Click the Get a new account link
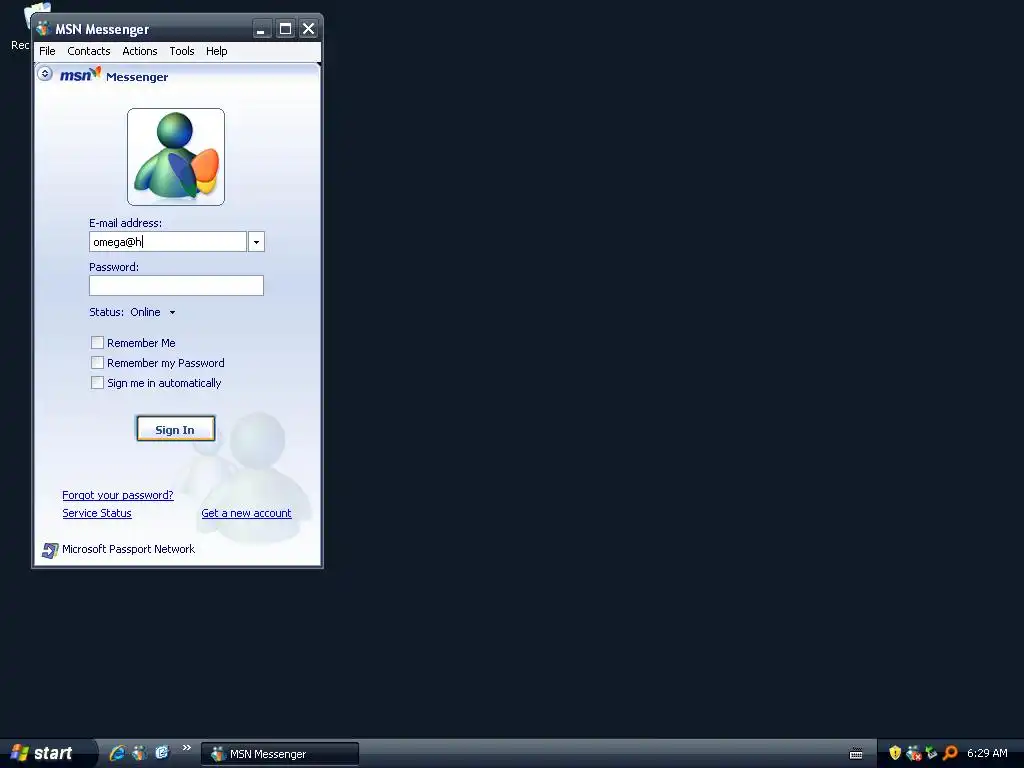The image size is (1024, 768). 246,513
